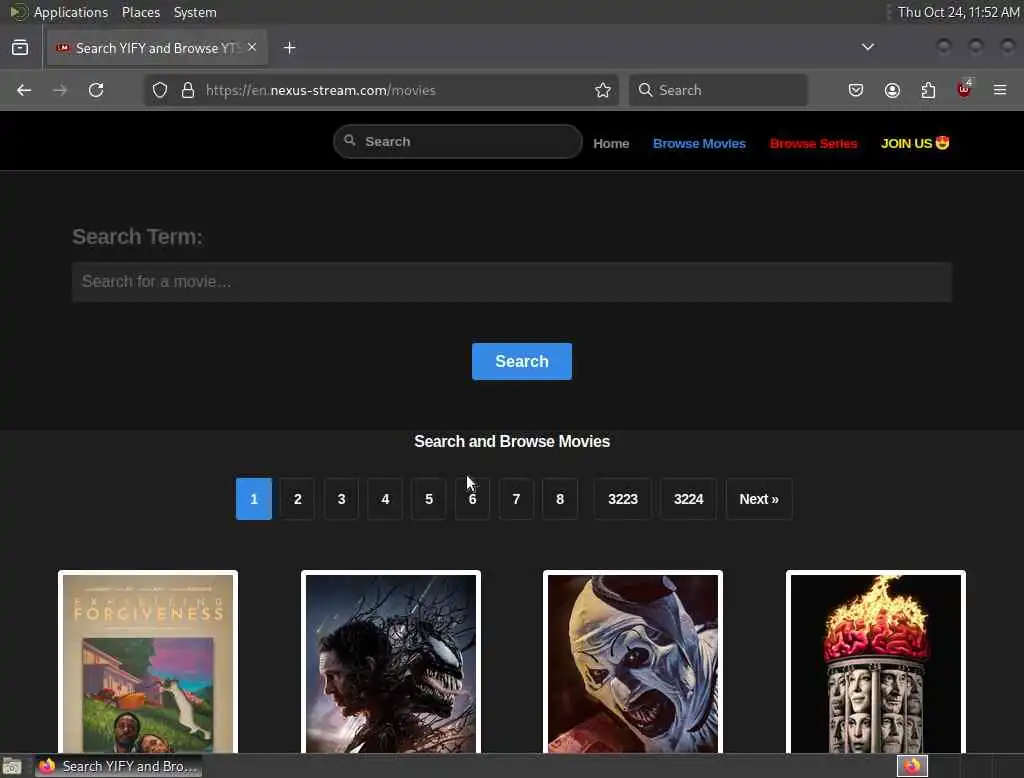Click the blue Search button

pos(522,361)
